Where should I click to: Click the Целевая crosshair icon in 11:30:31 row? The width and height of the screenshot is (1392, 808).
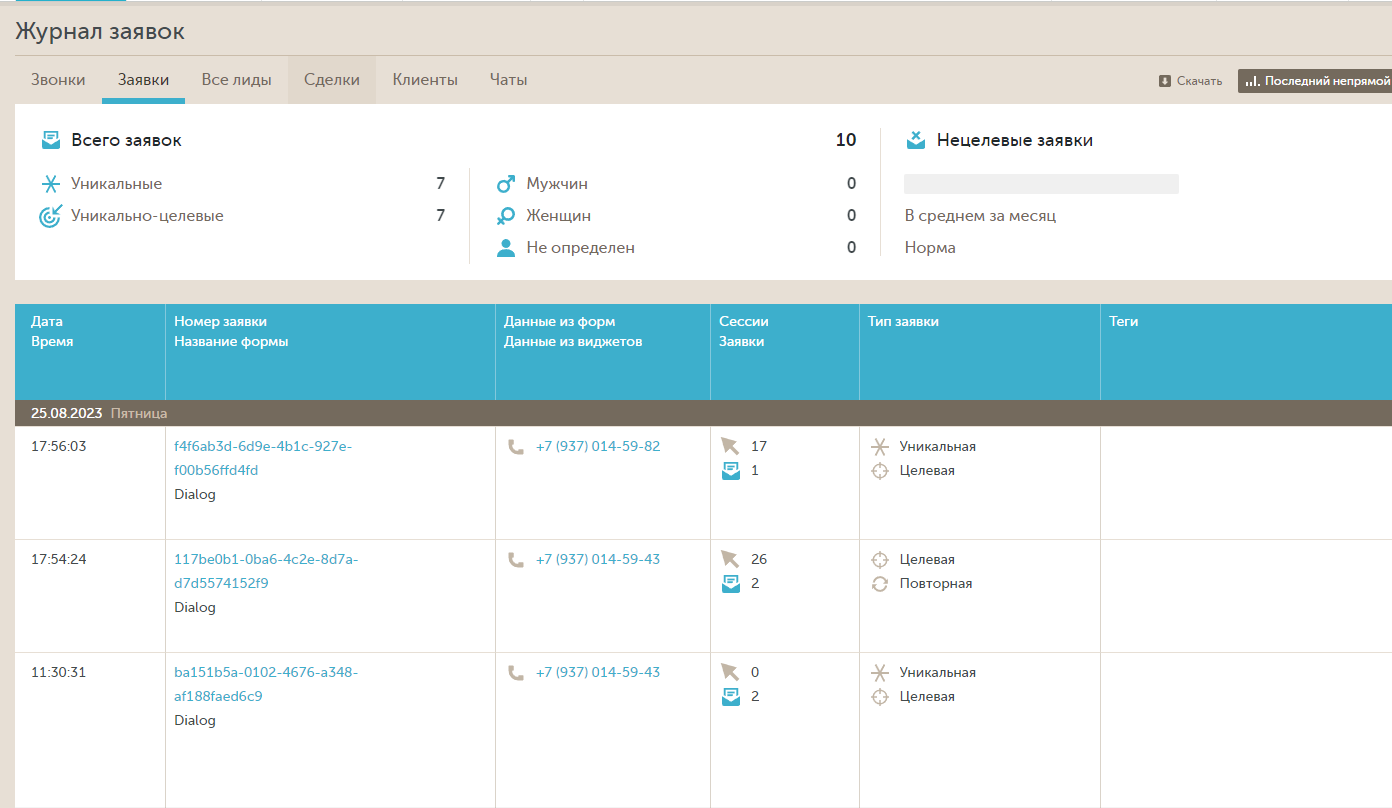(880, 697)
